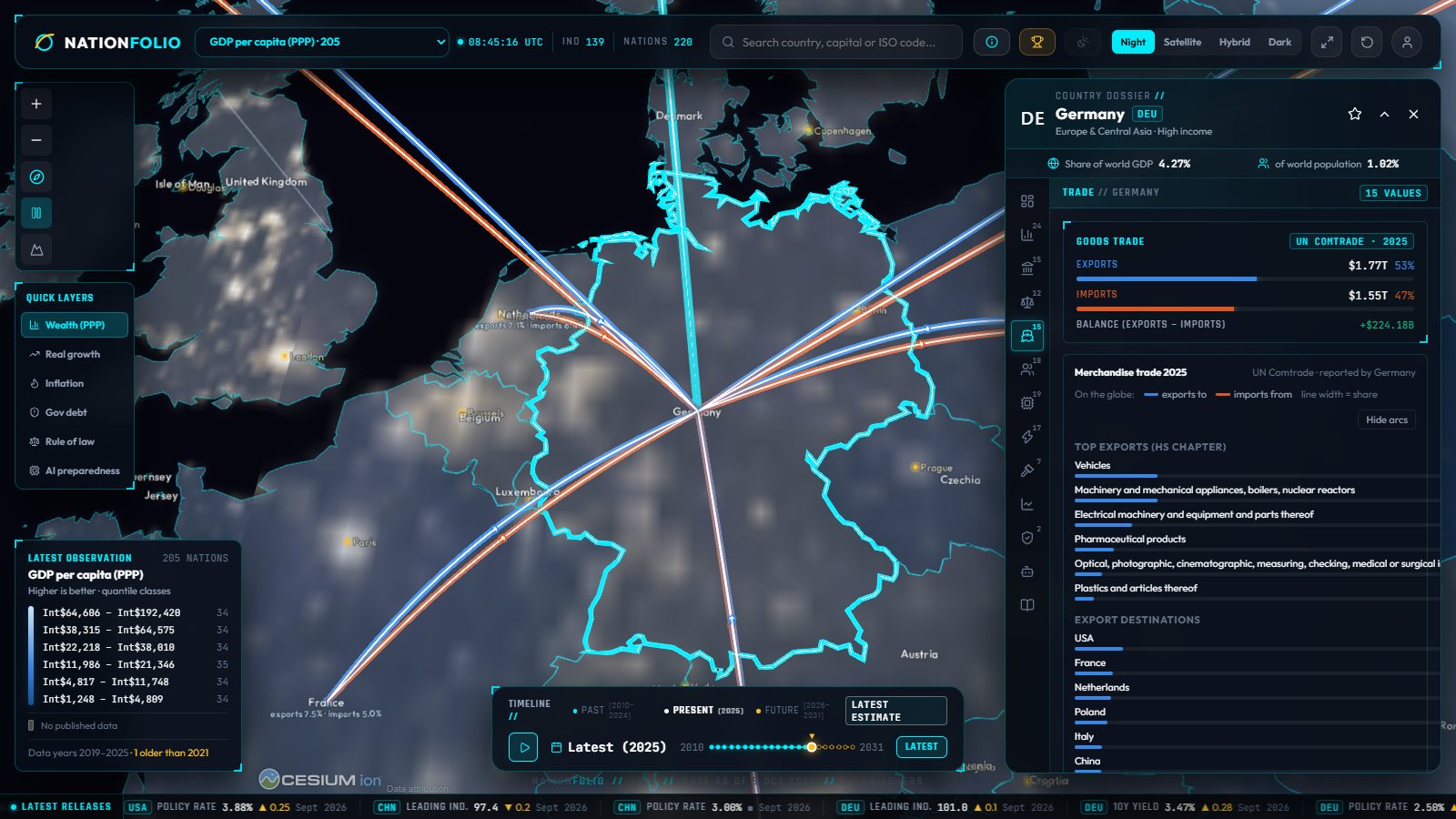
Task: Open the GDP per capita (PPP) indicator dropdown
Action: click(322, 42)
